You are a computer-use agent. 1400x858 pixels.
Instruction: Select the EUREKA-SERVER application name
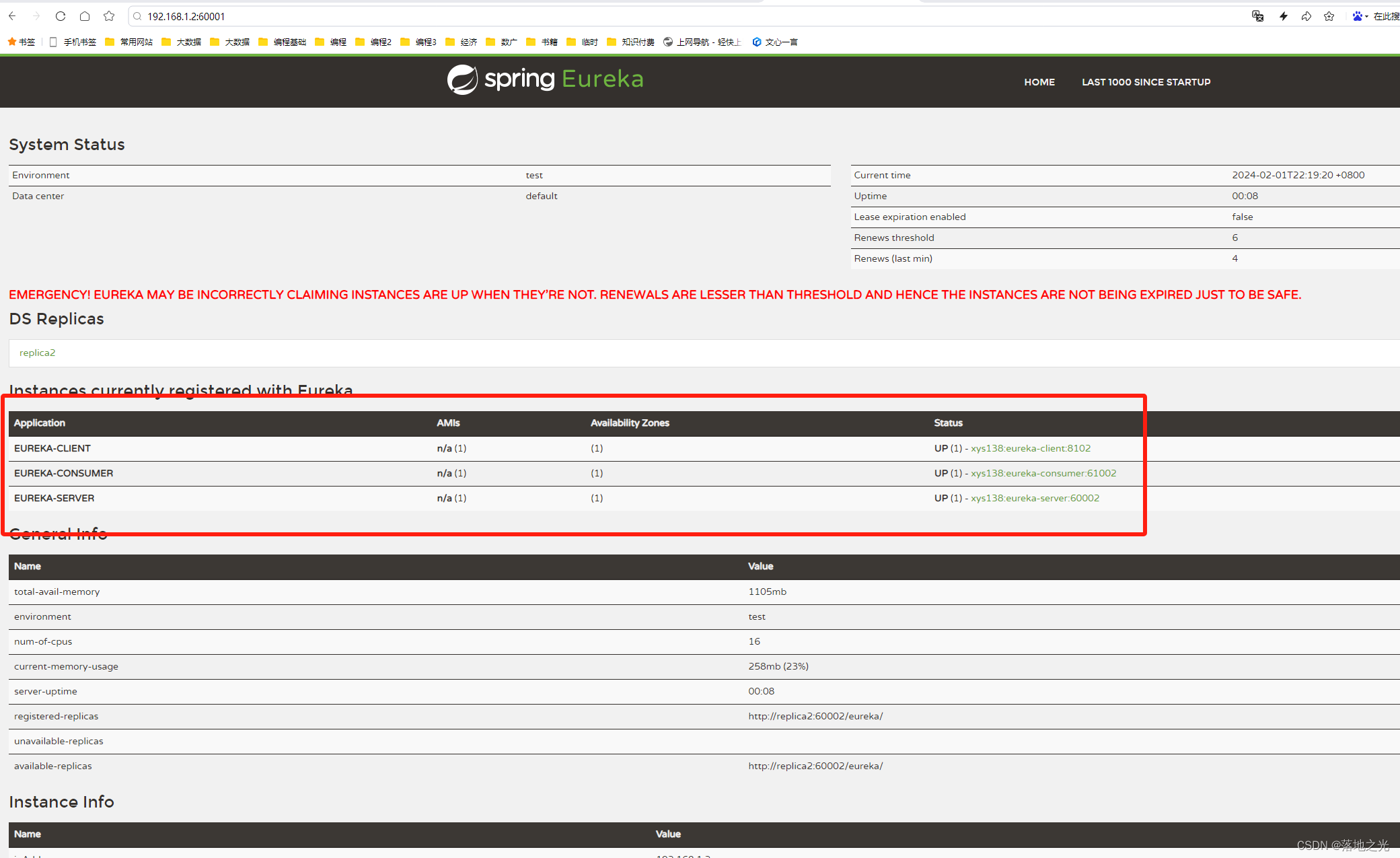click(54, 498)
